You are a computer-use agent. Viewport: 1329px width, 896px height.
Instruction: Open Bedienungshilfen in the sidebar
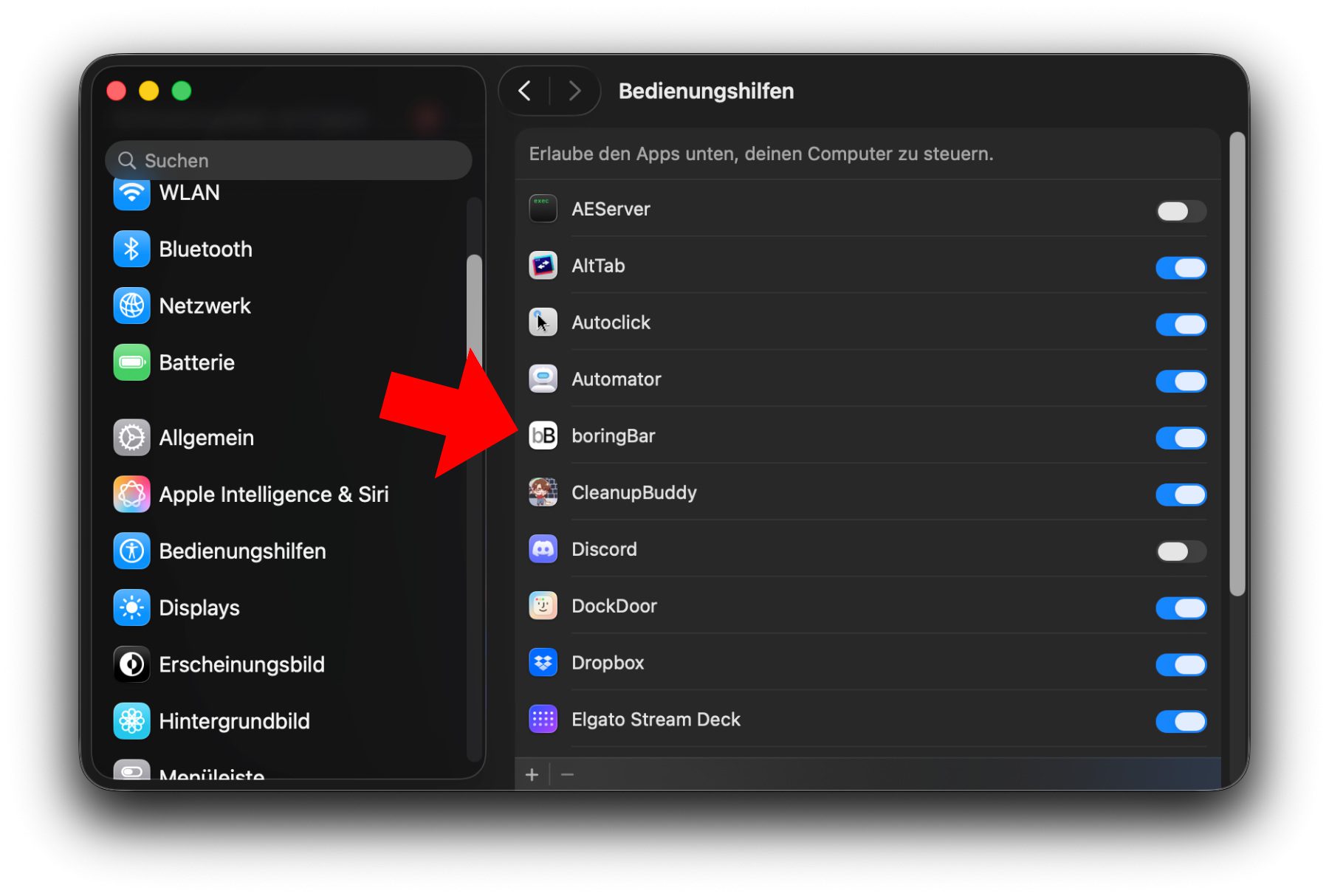click(x=243, y=551)
